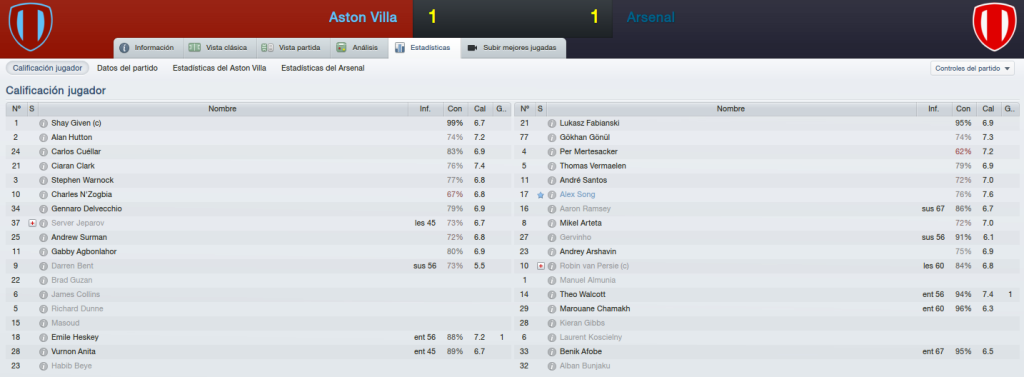This screenshot has width=1024, height=377.
Task: Click the Aston Villa club crest
Action: (30, 26)
